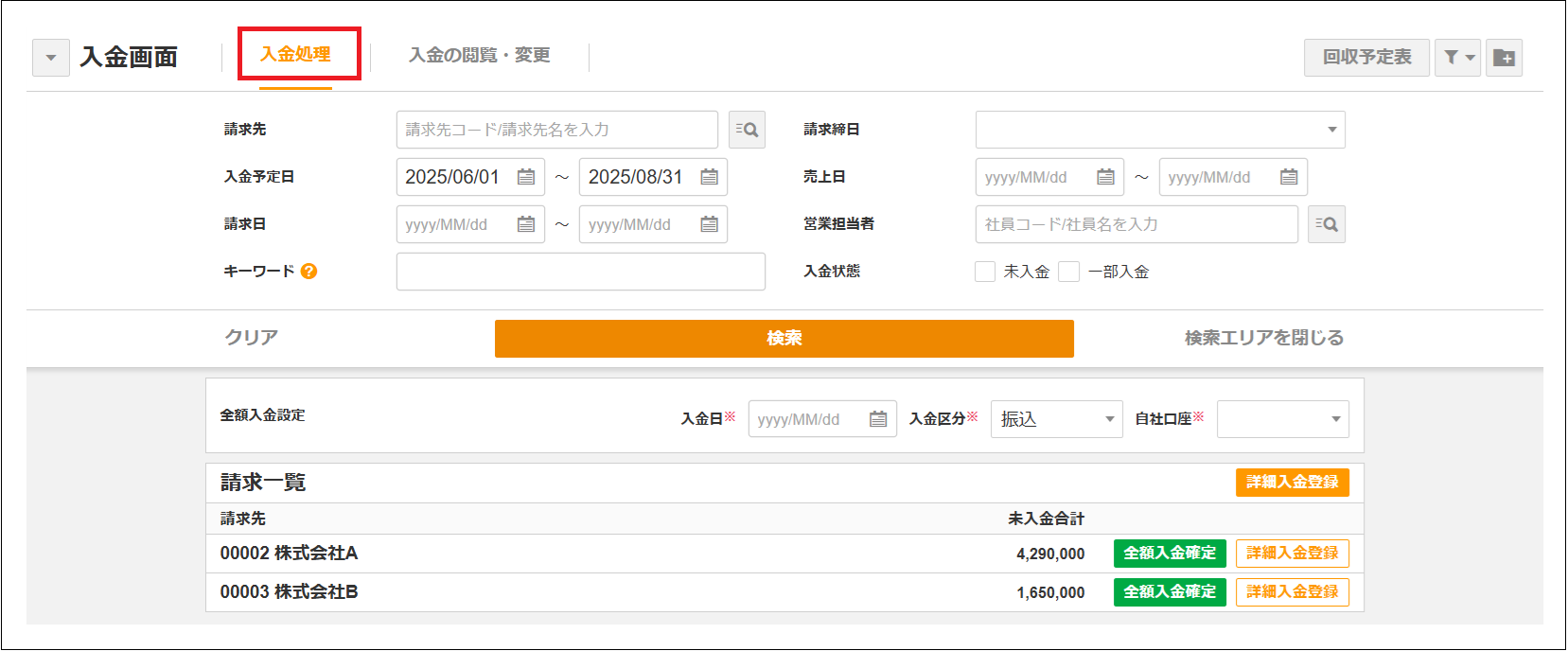Open calendar for 請求日 end date
This screenshot has width=1568, height=651.
[x=709, y=224]
